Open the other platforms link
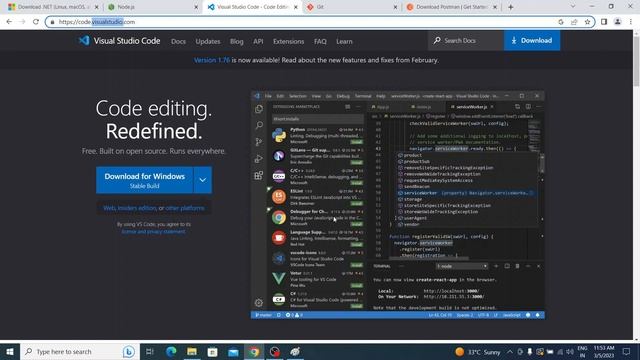The height and width of the screenshot is (360, 640). 185,208
